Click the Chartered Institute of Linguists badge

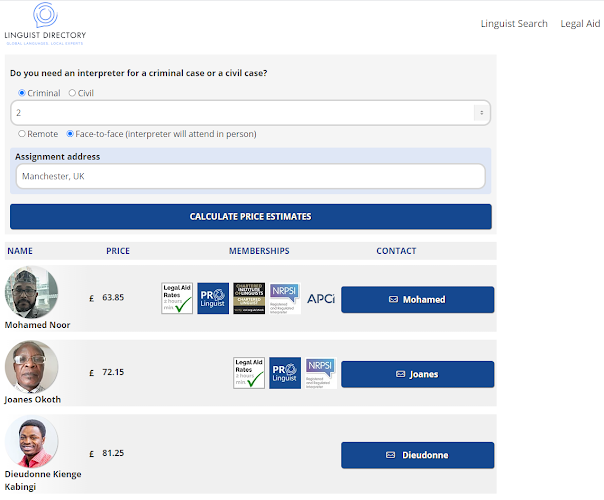[249, 298]
